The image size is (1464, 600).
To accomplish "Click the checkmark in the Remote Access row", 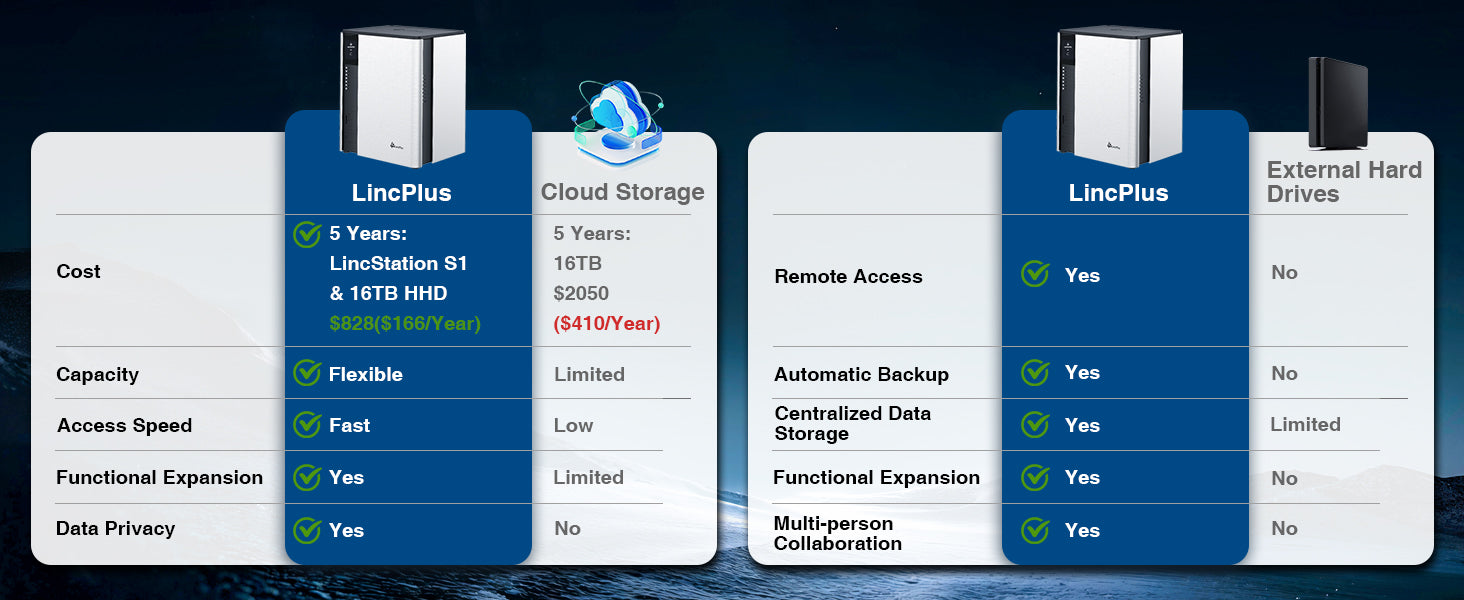I will (x=1035, y=275).
